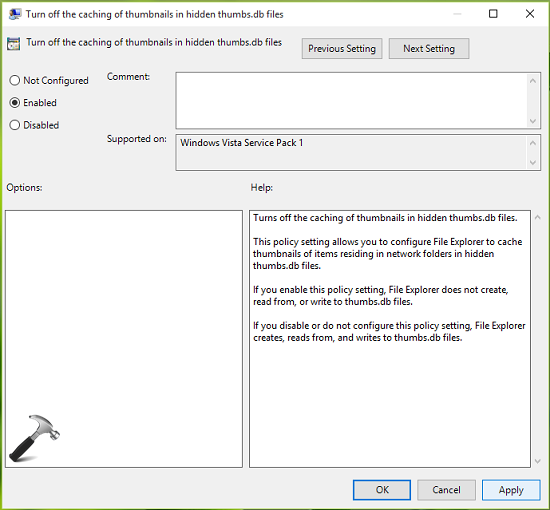Viewport: 550px width, 510px height.
Task: Maximize the policy dialog window
Action: click(x=493, y=14)
